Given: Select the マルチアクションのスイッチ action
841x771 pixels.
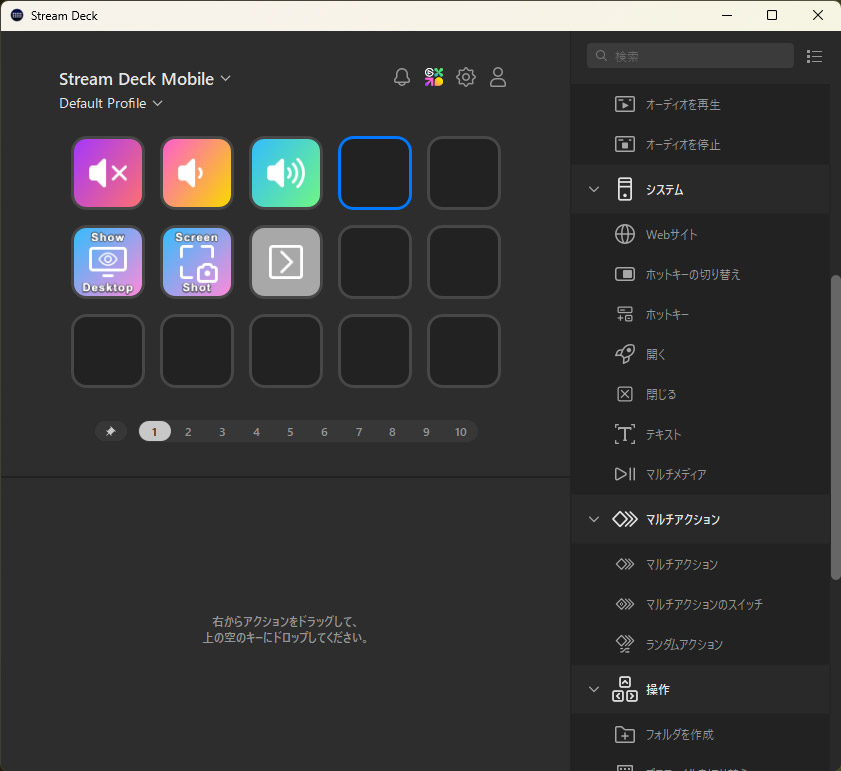Looking at the screenshot, I should coord(700,604).
